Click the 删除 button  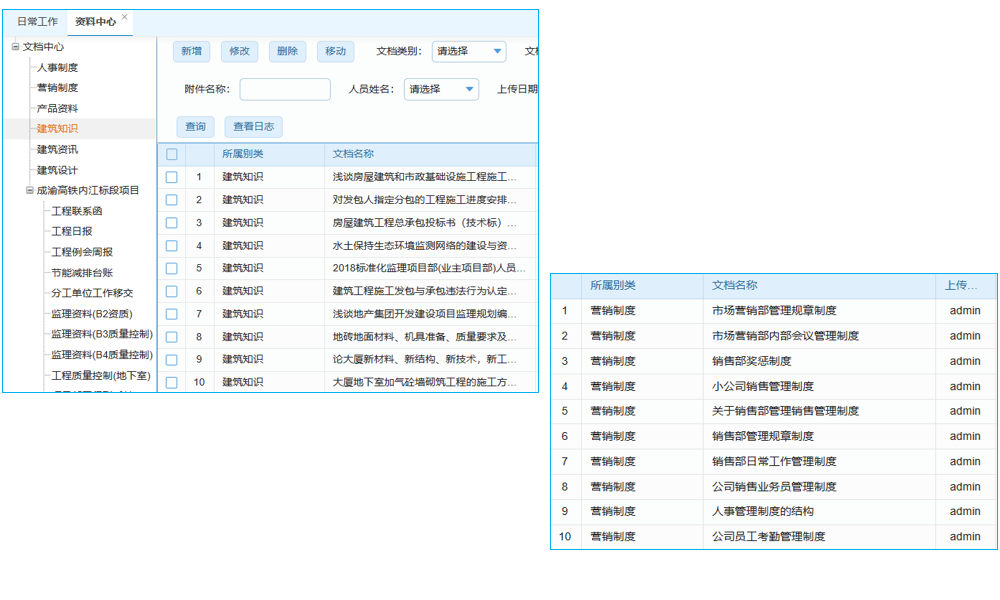(x=286, y=51)
